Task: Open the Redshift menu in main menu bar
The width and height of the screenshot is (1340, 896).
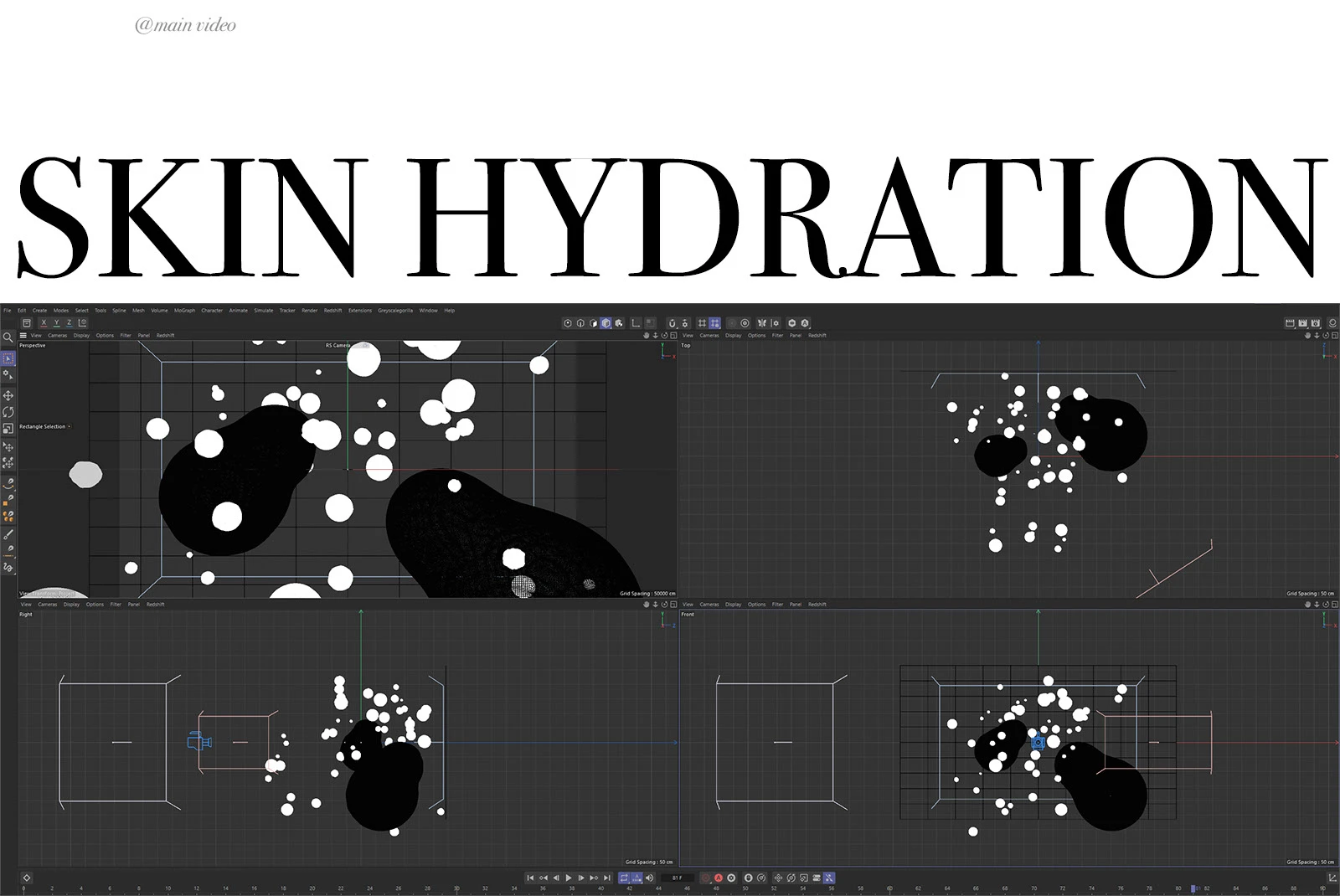Action: [x=333, y=311]
